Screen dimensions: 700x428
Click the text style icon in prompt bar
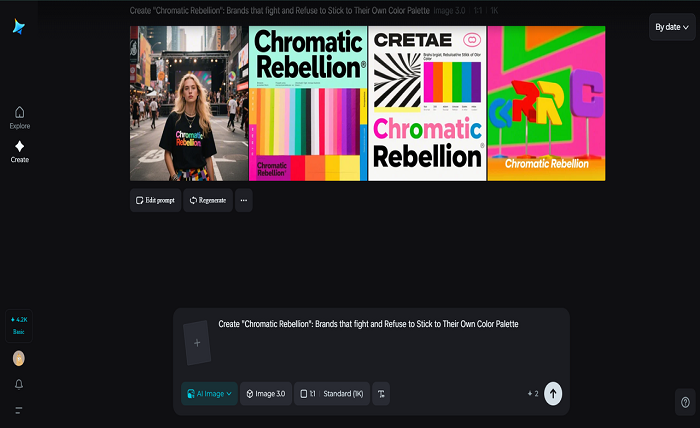381,394
